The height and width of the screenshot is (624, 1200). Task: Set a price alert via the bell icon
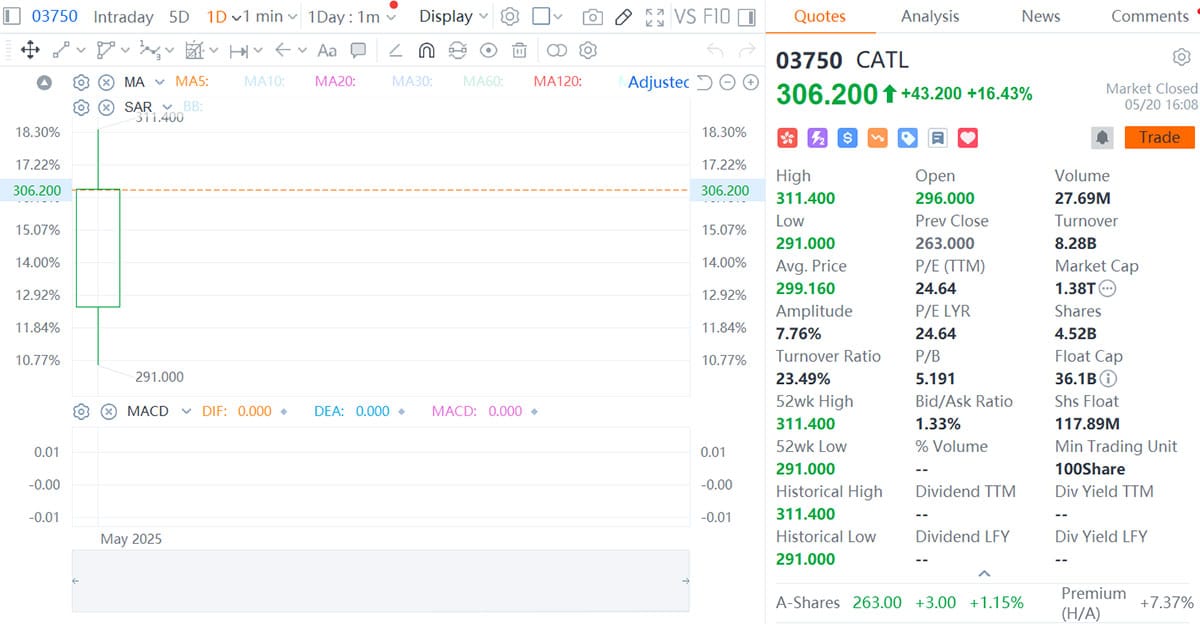point(1102,138)
